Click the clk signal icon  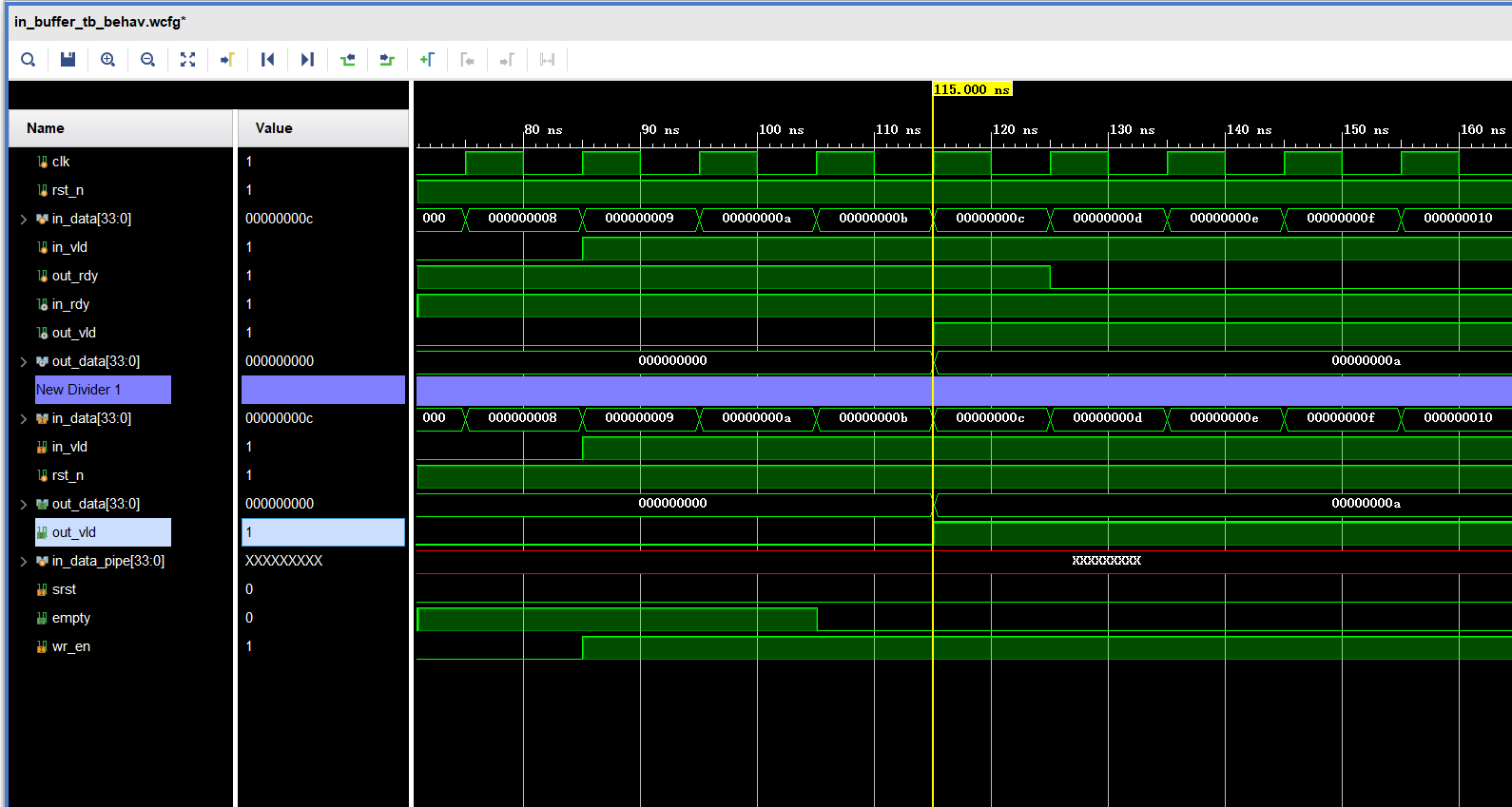[x=42, y=162]
